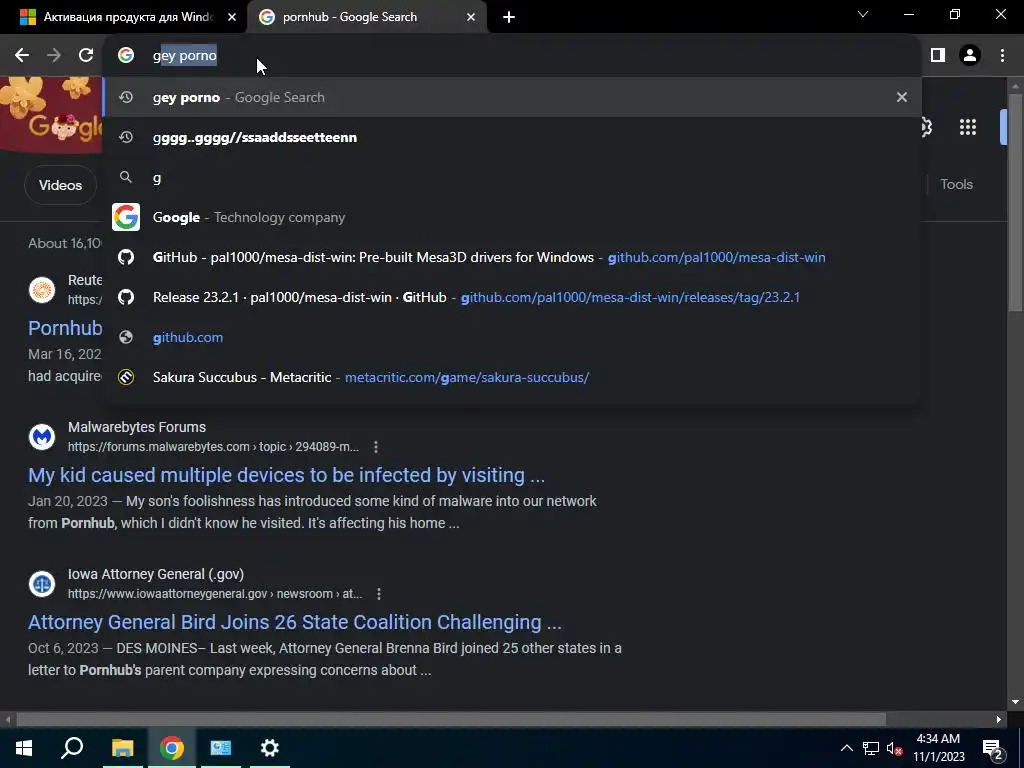Viewport: 1024px width, 768px height.
Task: Go back using the browser back arrow
Action: (22, 56)
